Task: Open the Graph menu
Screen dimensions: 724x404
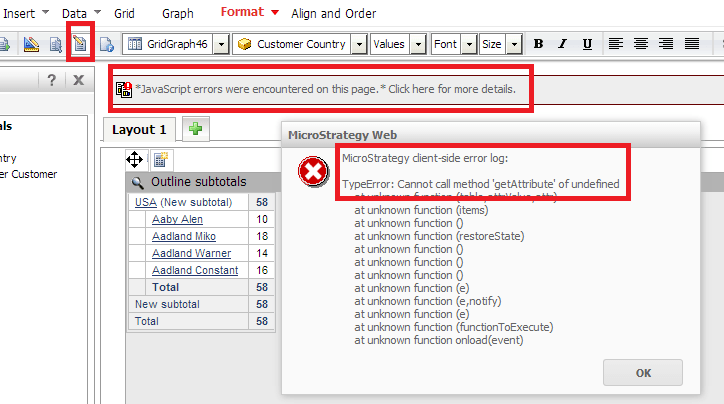Action: [177, 13]
